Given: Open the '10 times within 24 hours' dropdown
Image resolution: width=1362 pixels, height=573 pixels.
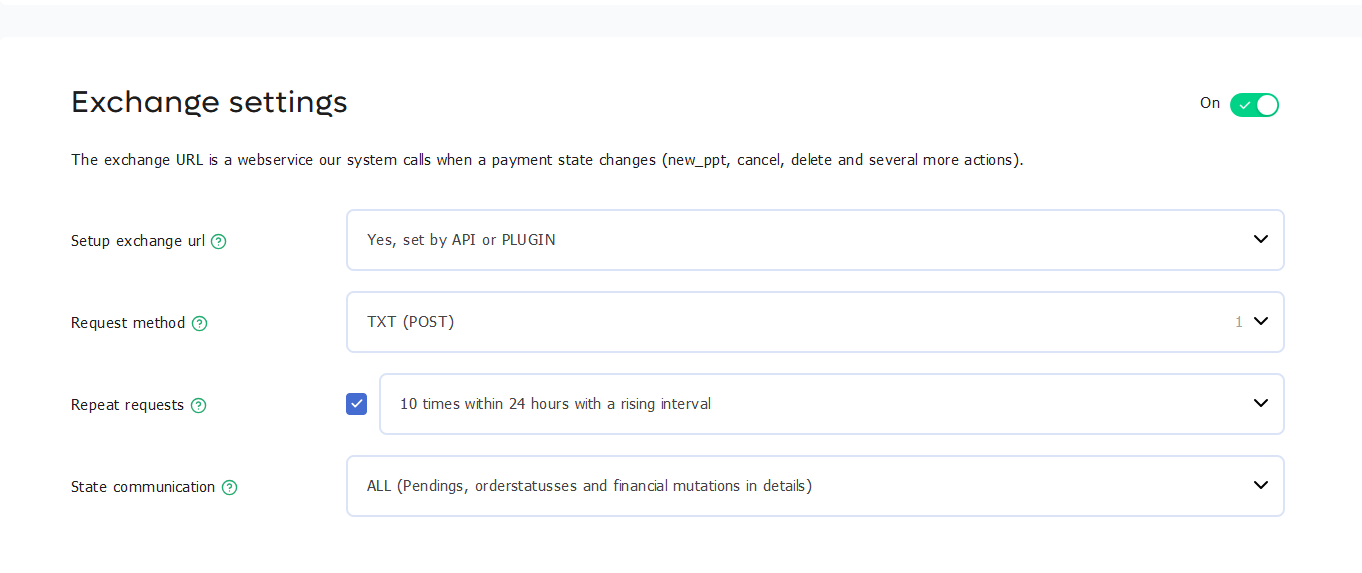Looking at the screenshot, I should click(831, 404).
